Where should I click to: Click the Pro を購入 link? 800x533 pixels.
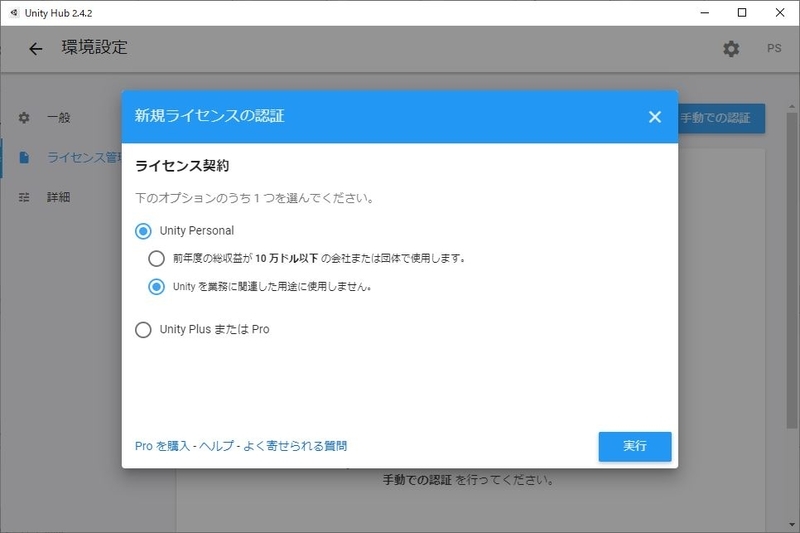coord(162,446)
